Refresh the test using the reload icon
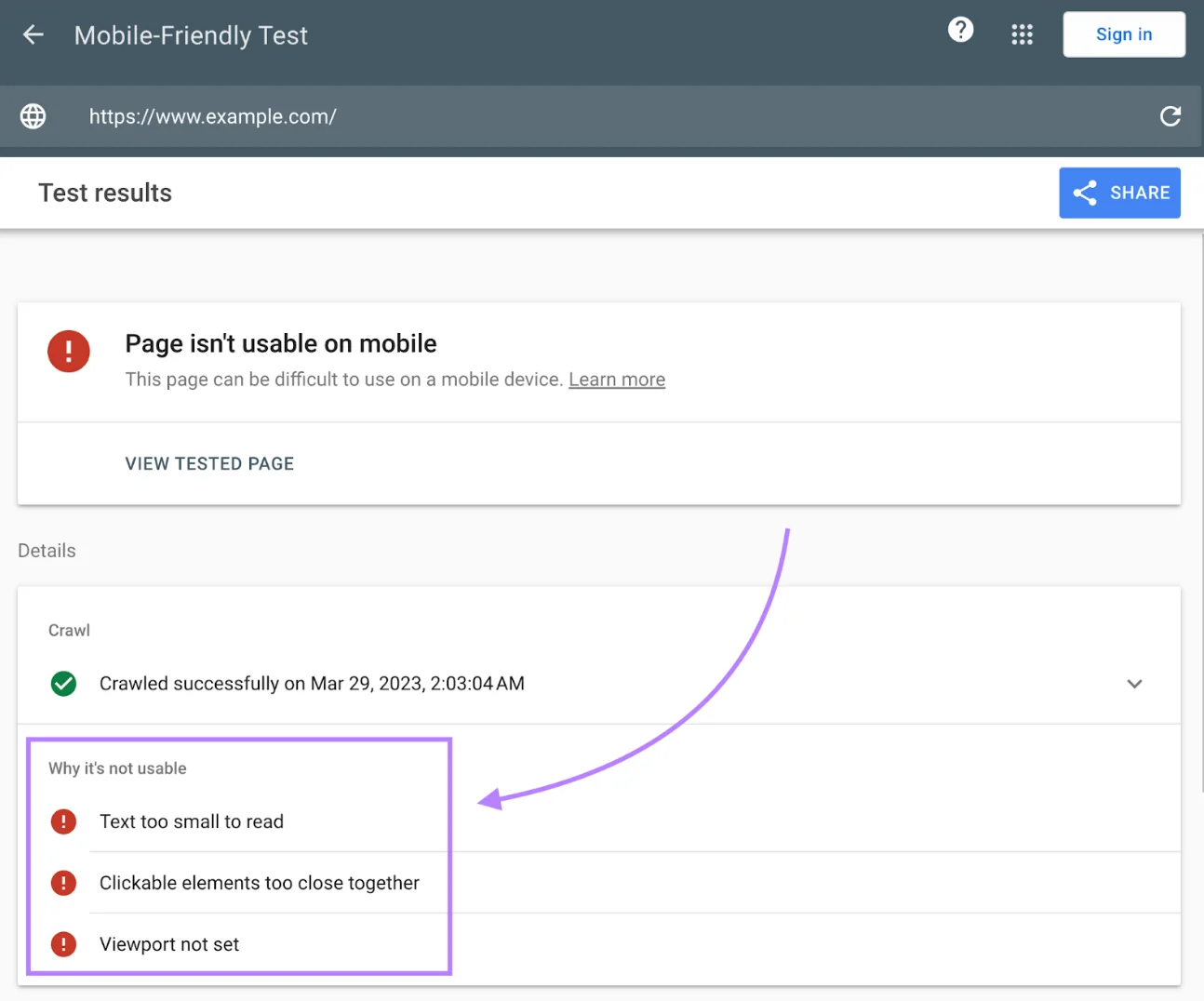Viewport: 1204px width, 1001px height. (1170, 116)
